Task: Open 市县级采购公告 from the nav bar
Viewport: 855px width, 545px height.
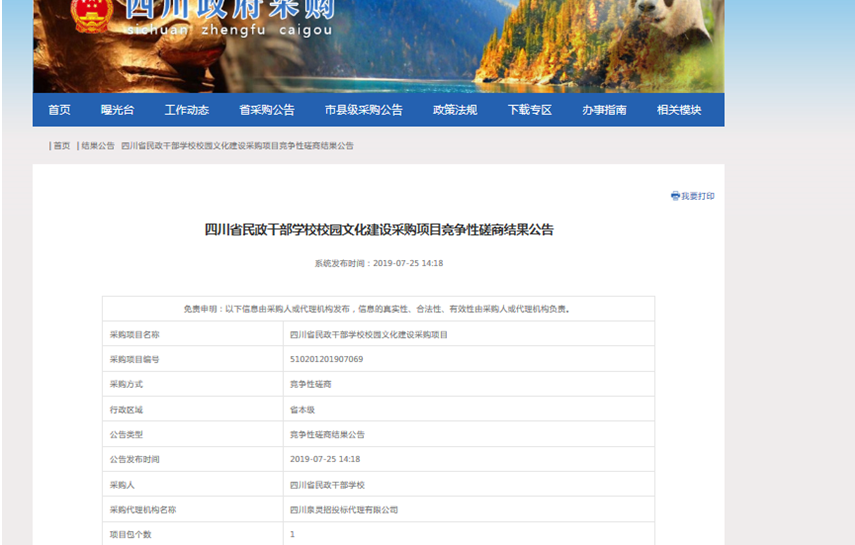Action: point(363,110)
